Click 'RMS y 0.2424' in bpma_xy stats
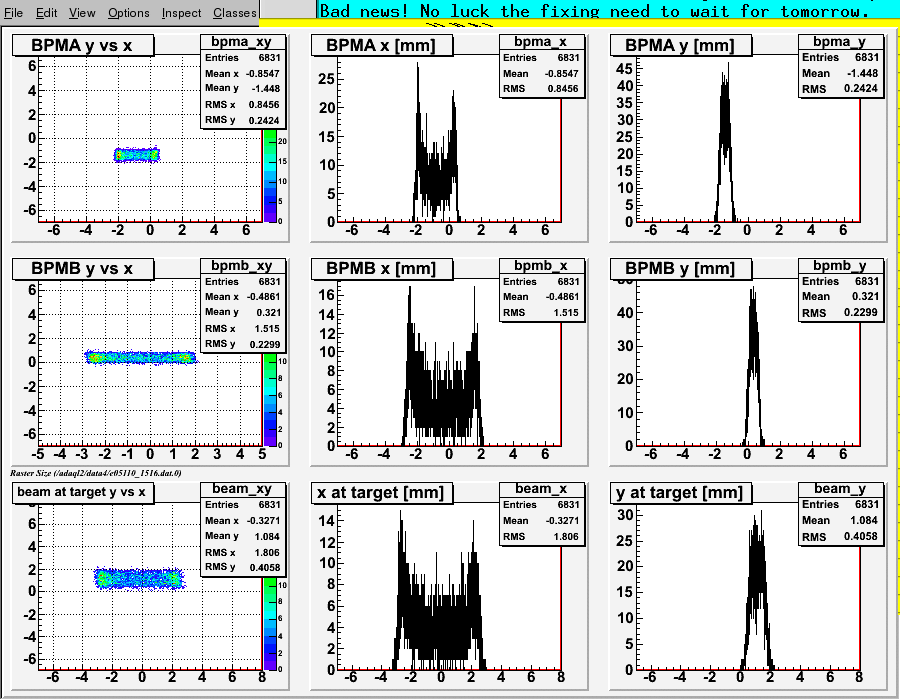This screenshot has width=900, height=700. (x=242, y=120)
